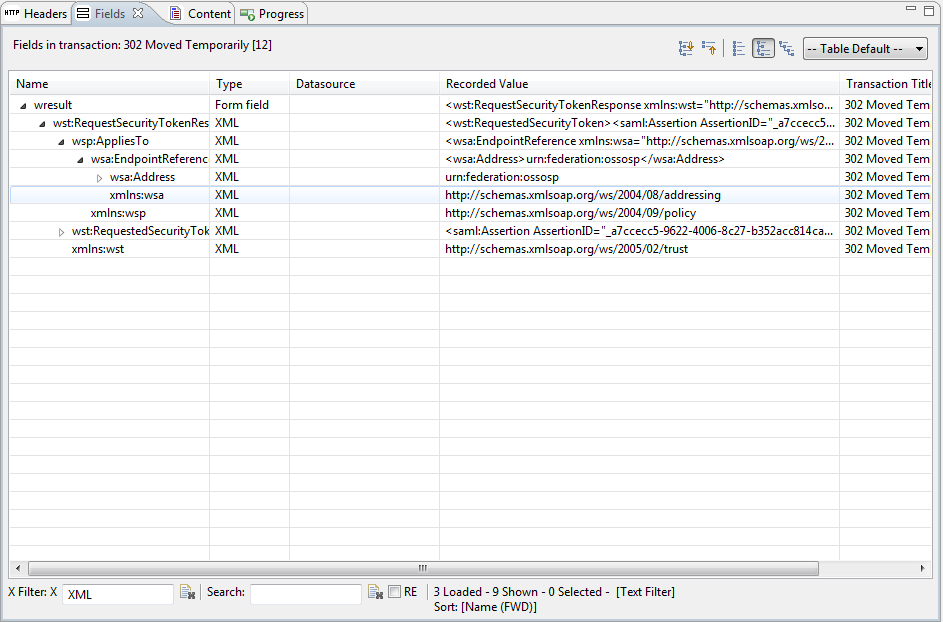
Task: Select the active tree view mode icon
Action: click(763, 48)
